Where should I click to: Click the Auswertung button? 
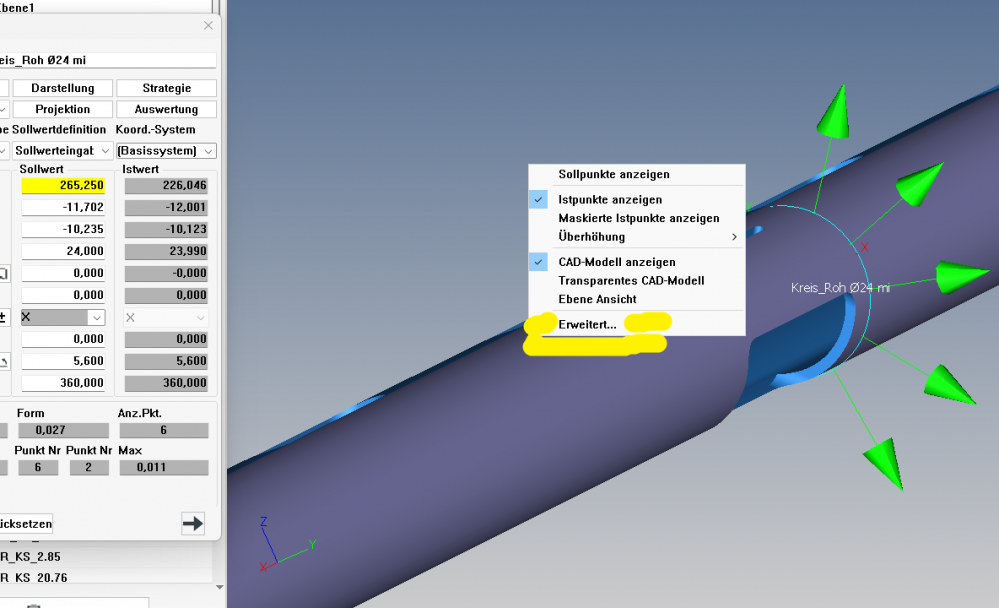pyautogui.click(x=166, y=109)
